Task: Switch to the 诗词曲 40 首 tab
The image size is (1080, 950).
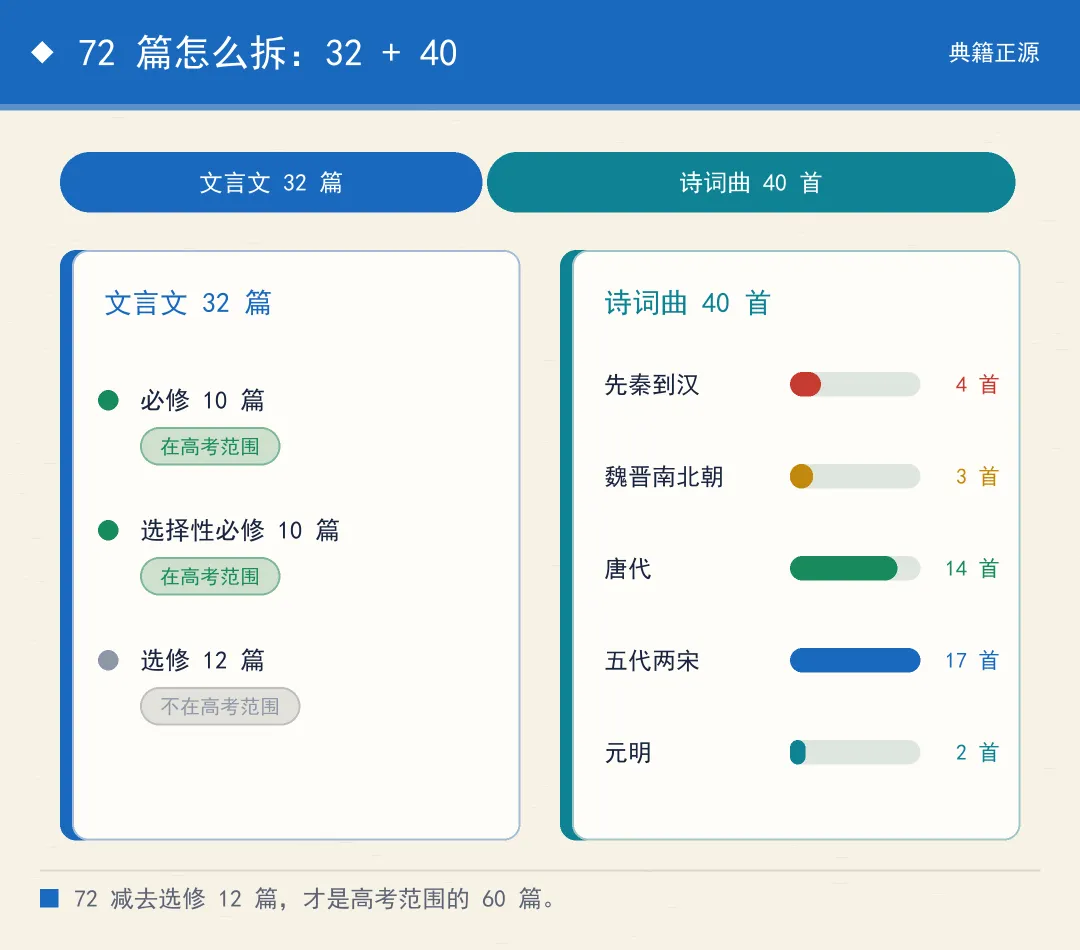Action: [751, 183]
